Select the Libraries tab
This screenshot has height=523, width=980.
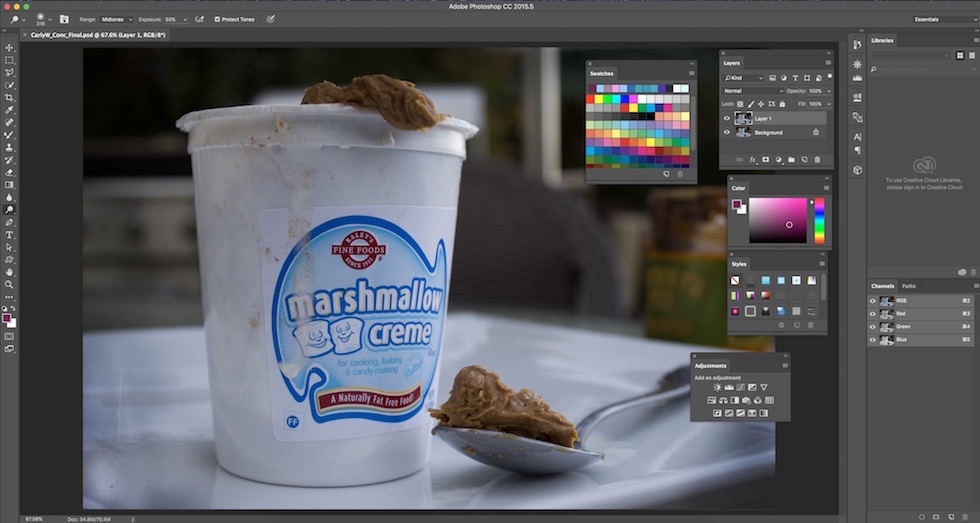point(882,40)
